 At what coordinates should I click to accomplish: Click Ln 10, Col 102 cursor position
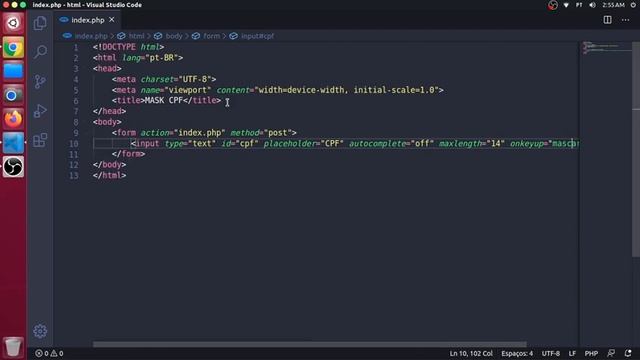[x=471, y=353]
